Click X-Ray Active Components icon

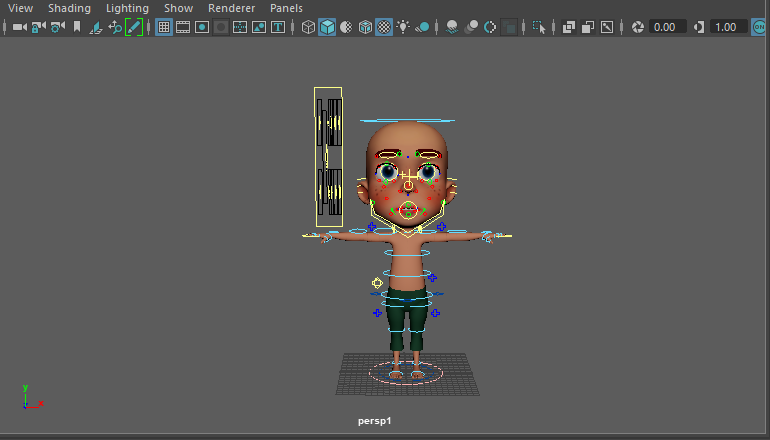click(x=588, y=27)
